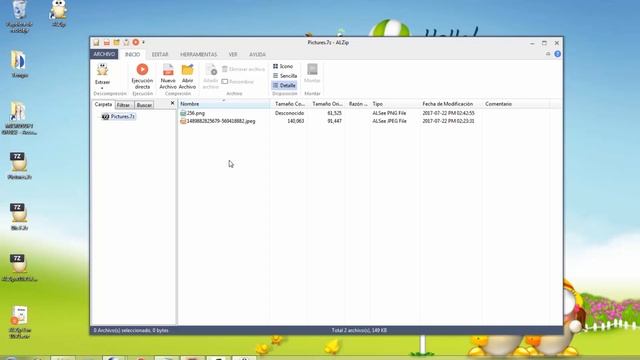
Task: Select the ALZip app icon in title bar
Action: click(x=96, y=42)
